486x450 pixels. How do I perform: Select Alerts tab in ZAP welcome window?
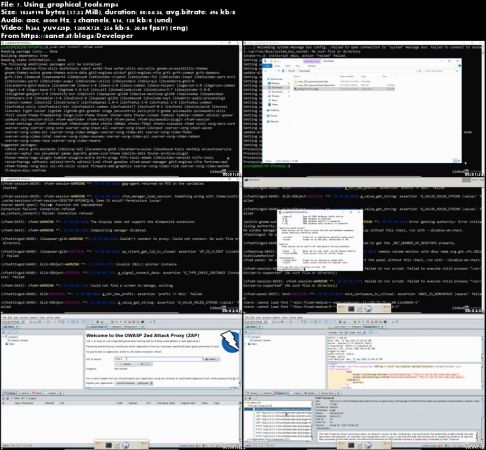click(37, 393)
